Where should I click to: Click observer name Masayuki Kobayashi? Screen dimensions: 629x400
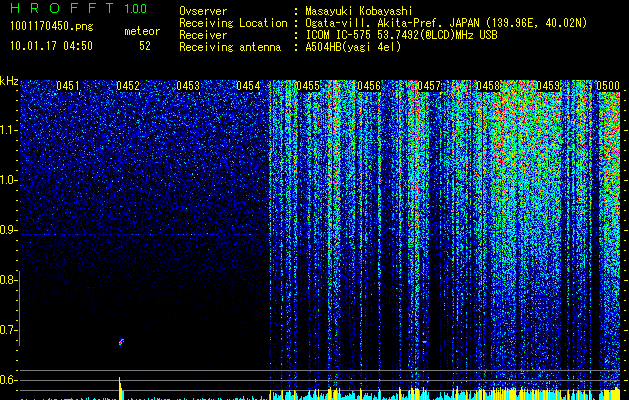(359, 11)
